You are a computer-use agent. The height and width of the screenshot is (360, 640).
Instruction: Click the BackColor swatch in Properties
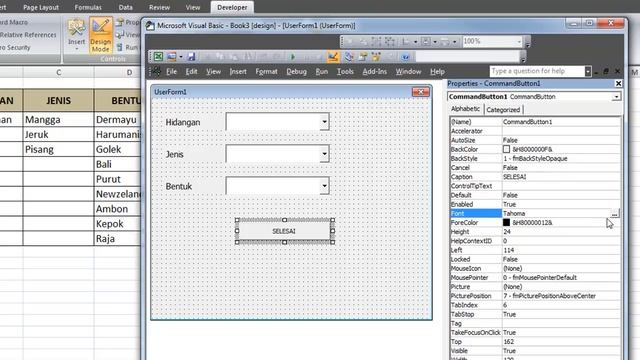[507, 149]
